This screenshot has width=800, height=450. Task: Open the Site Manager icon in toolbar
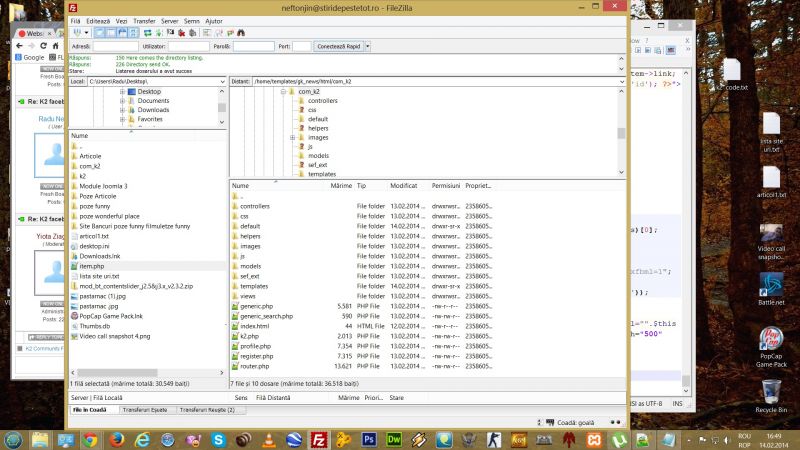77,33
